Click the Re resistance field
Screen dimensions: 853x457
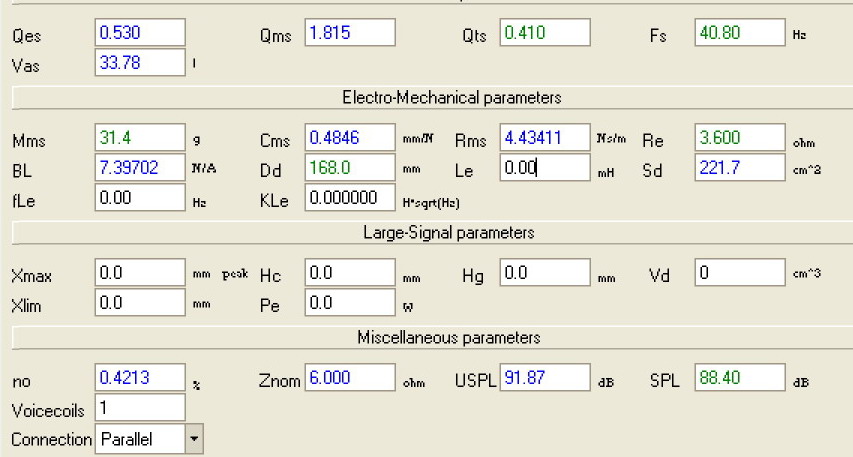(x=739, y=137)
